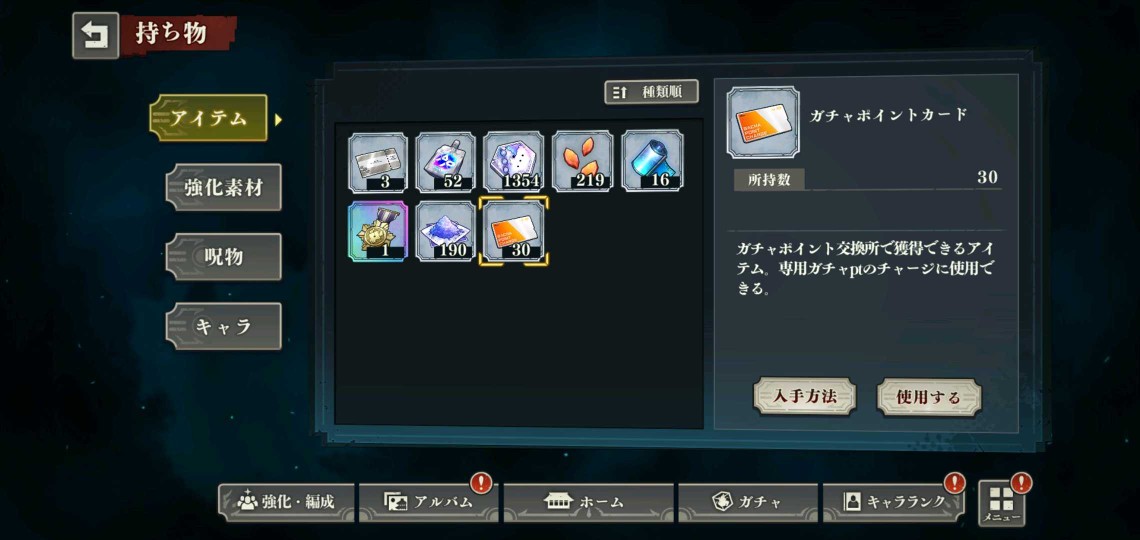Switch to the 呪物 tab
The width and height of the screenshot is (1140, 540).
[223, 257]
